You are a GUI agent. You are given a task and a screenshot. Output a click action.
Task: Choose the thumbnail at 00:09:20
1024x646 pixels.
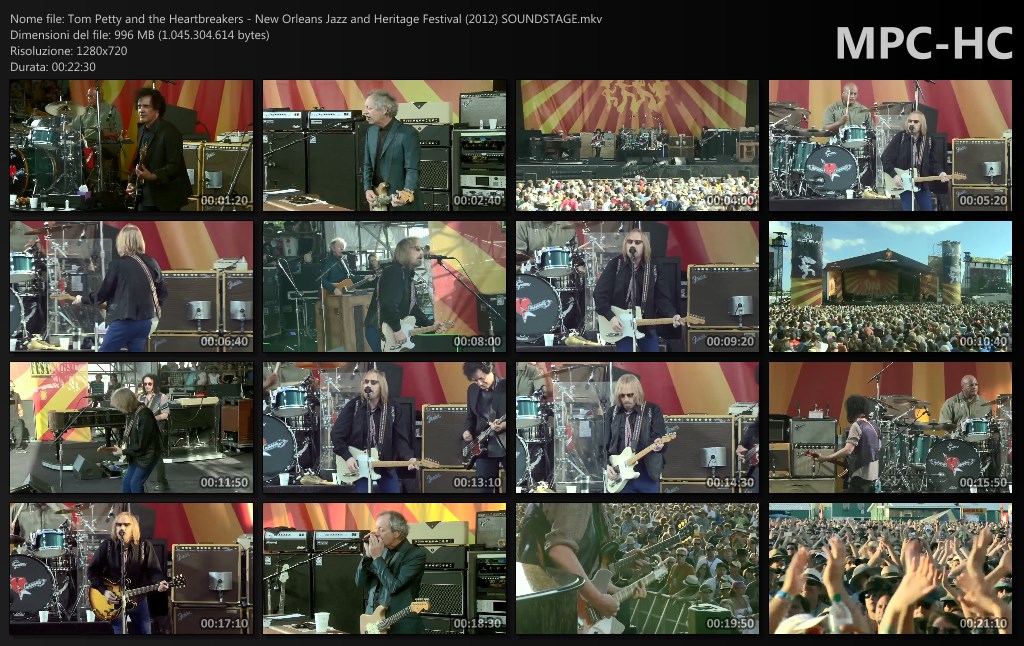pyautogui.click(x=637, y=287)
